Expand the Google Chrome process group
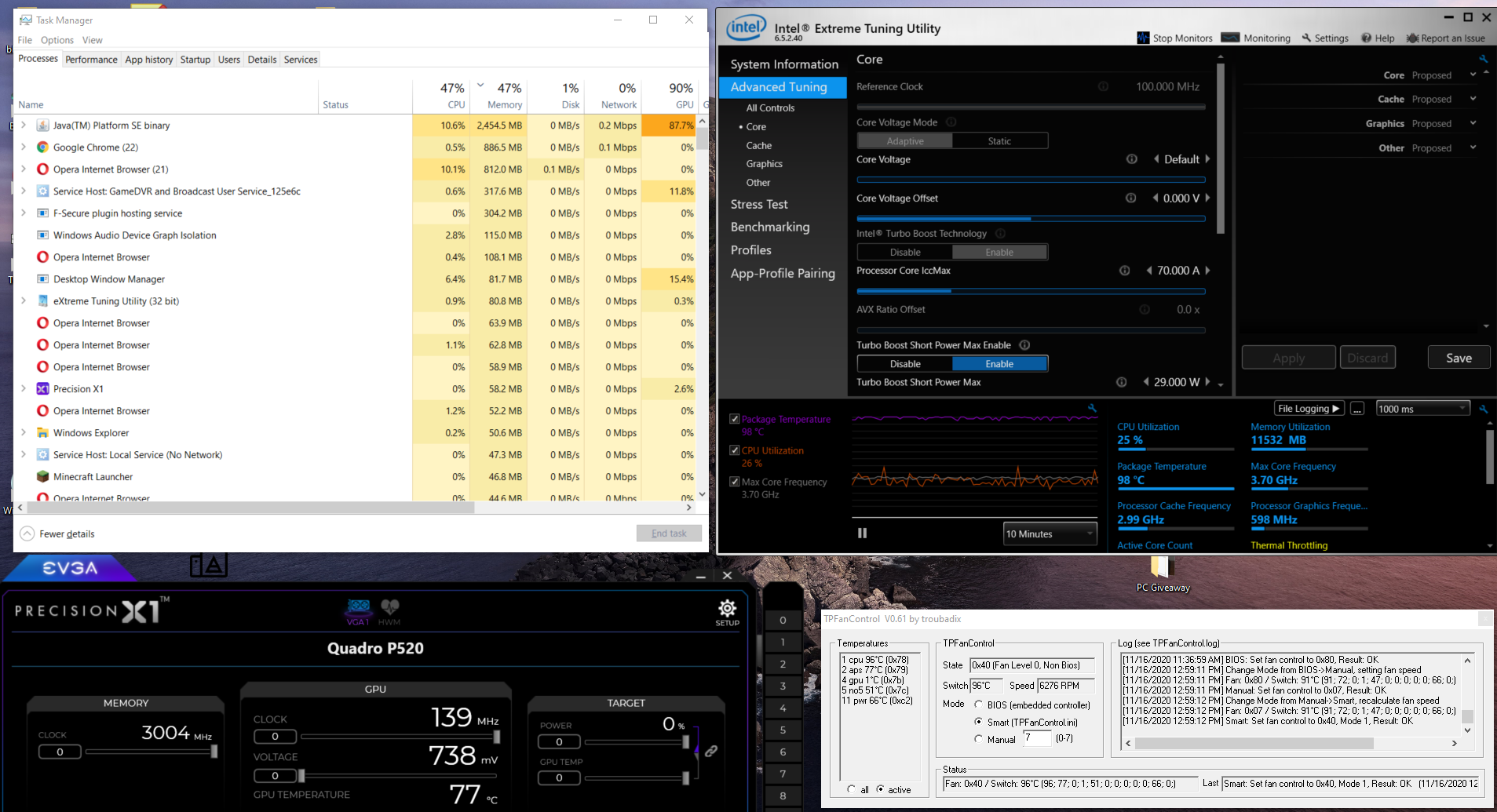Screen dimensions: 1497x812 pos(24,147)
